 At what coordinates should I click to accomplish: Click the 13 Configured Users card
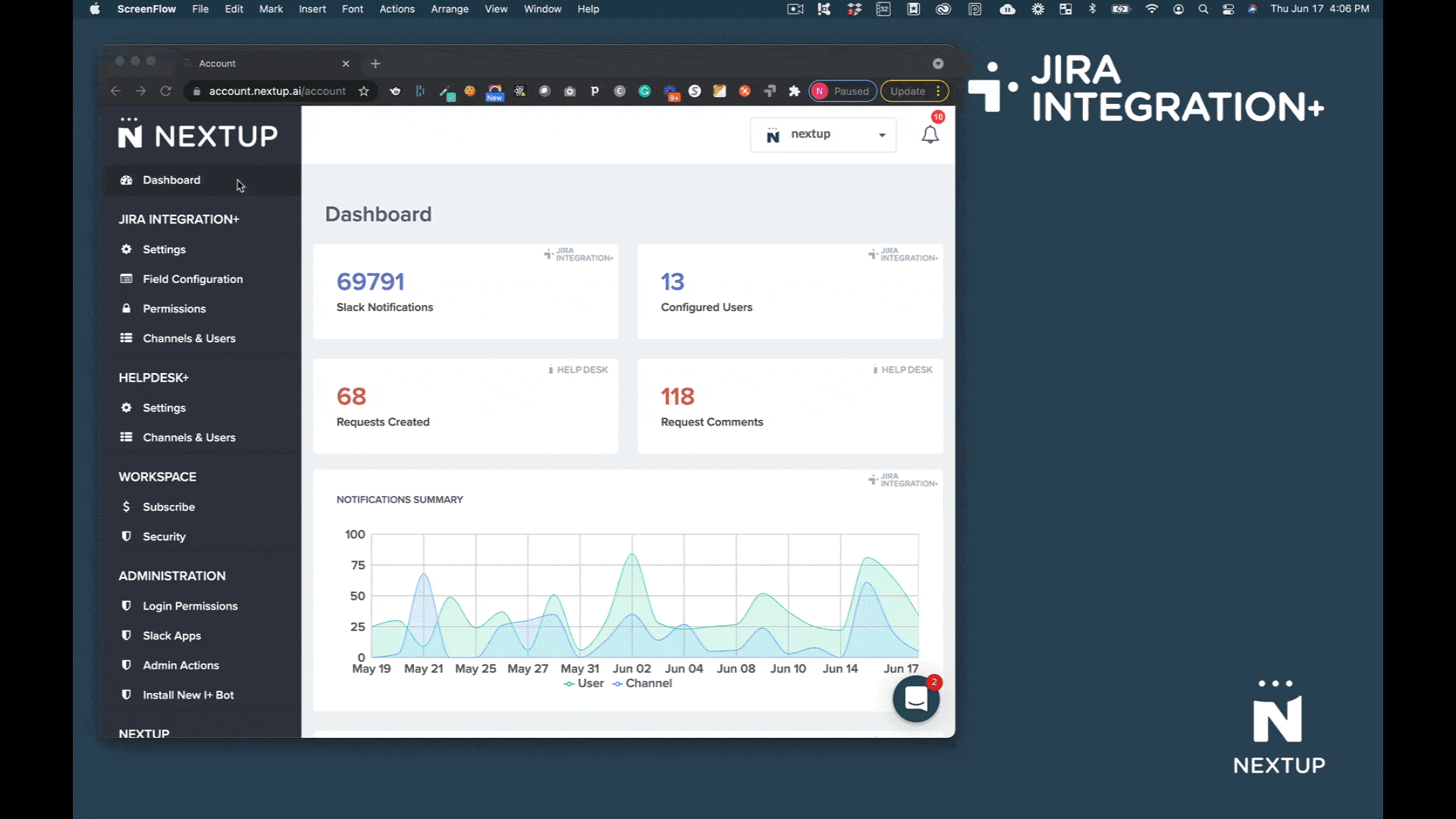tap(790, 291)
